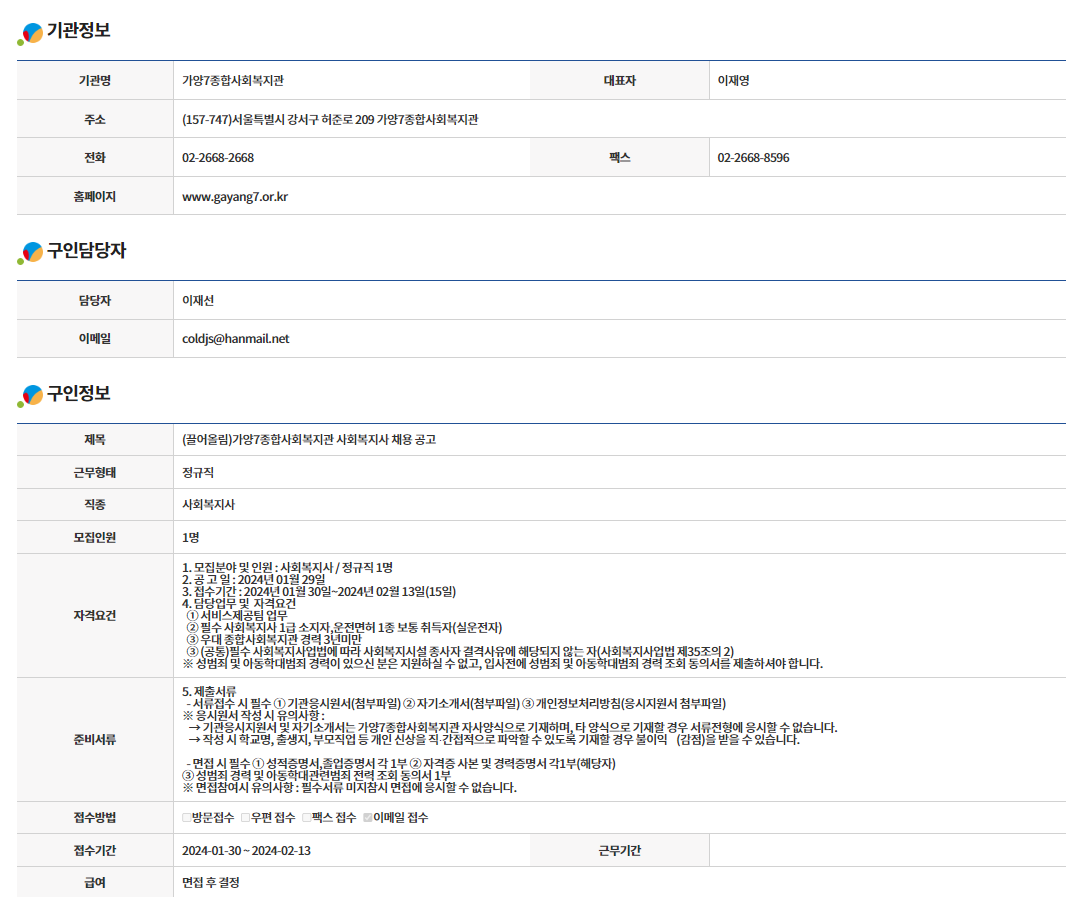Click the 제목 label cell
This screenshot has width=1083, height=897.
click(95, 440)
